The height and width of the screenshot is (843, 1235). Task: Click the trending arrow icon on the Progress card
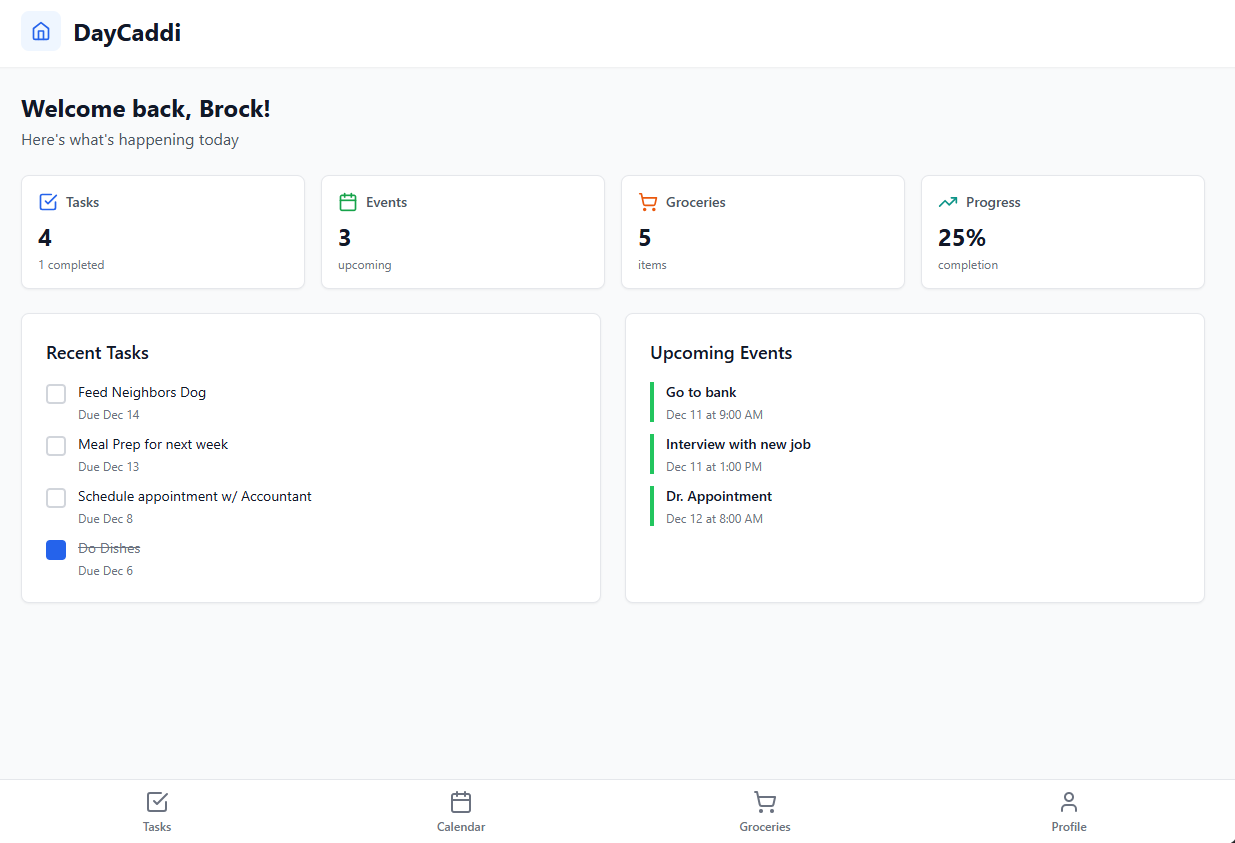(x=947, y=201)
